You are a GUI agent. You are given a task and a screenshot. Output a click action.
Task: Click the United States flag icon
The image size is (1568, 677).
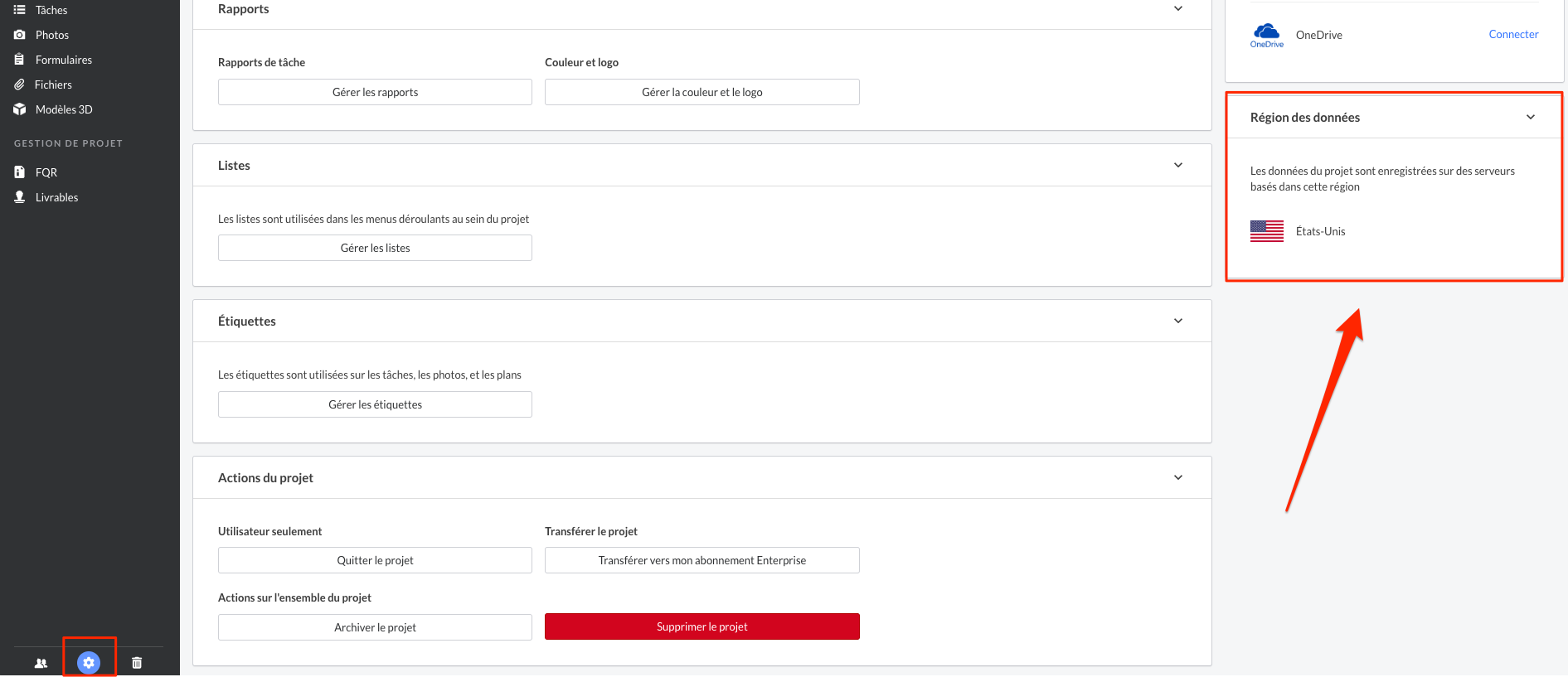coord(1266,231)
